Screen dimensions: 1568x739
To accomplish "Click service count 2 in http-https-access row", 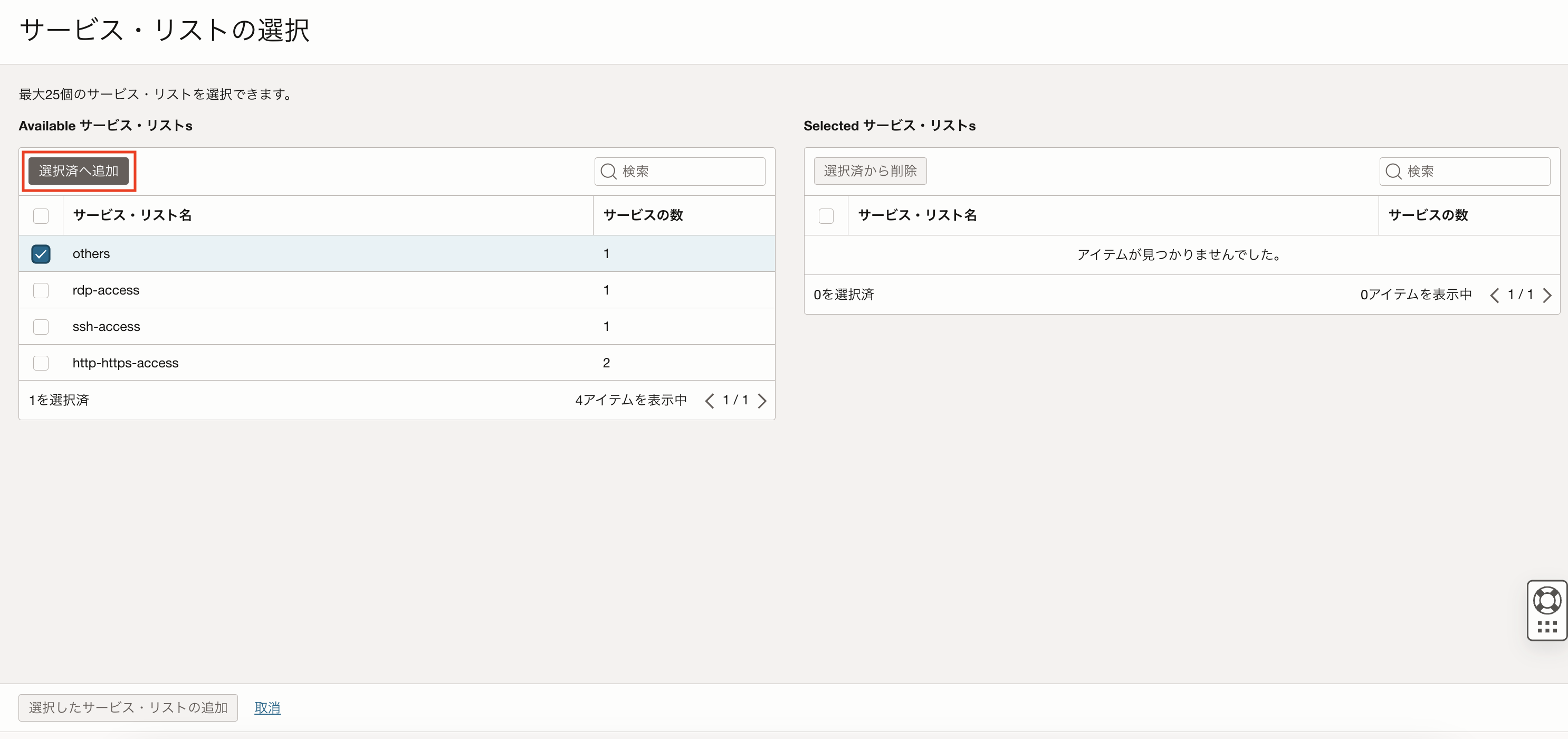I will coord(606,363).
